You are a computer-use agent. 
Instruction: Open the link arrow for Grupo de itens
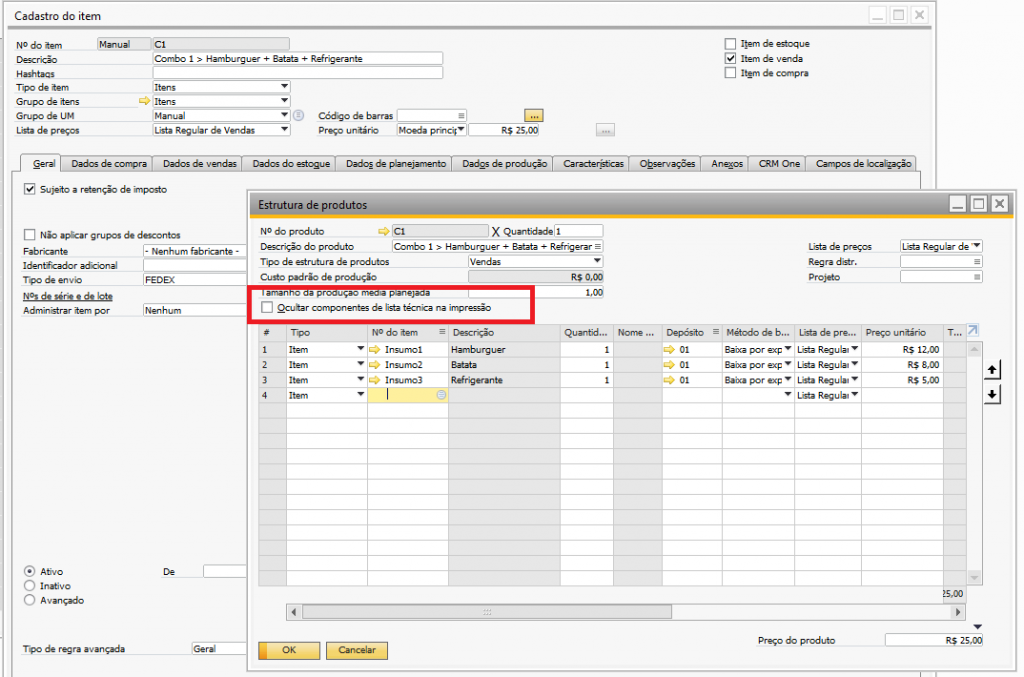144,101
